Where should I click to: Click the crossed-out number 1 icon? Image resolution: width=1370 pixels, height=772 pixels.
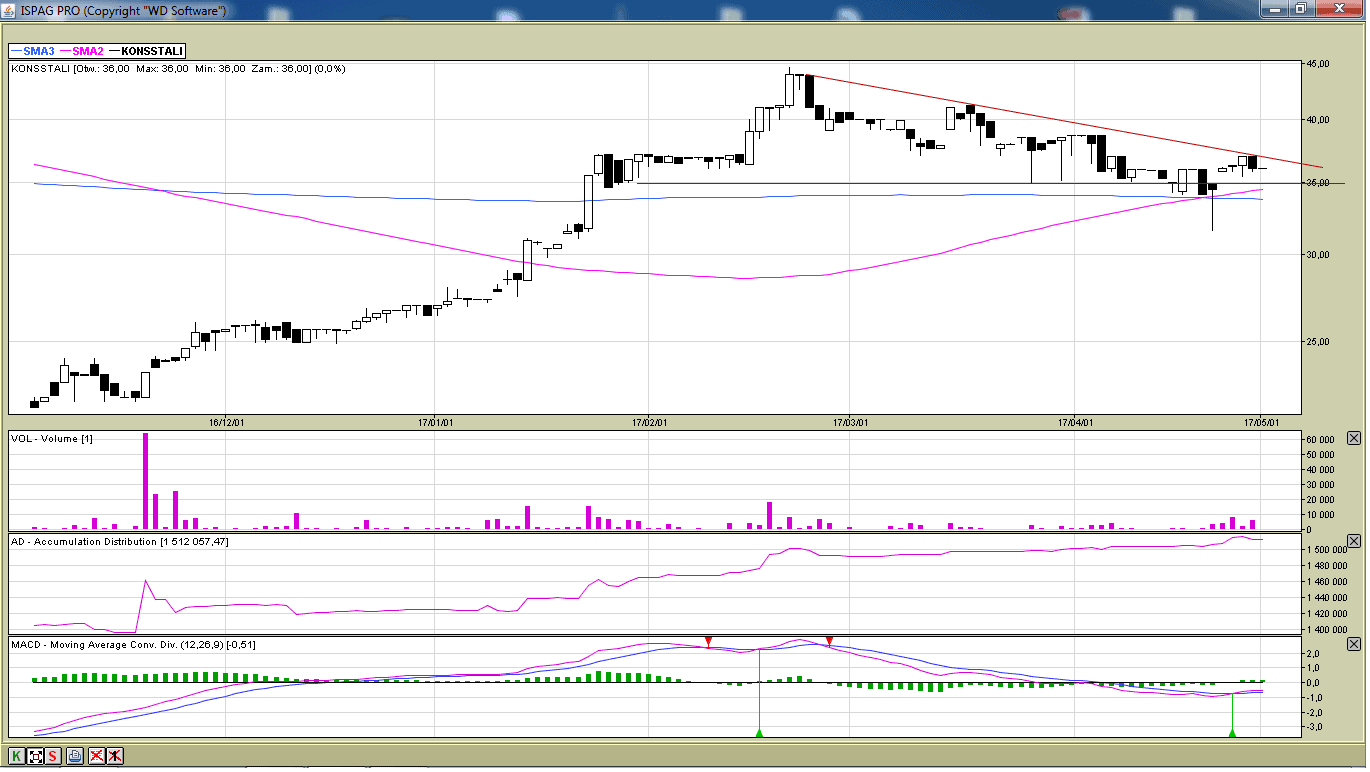(115, 756)
